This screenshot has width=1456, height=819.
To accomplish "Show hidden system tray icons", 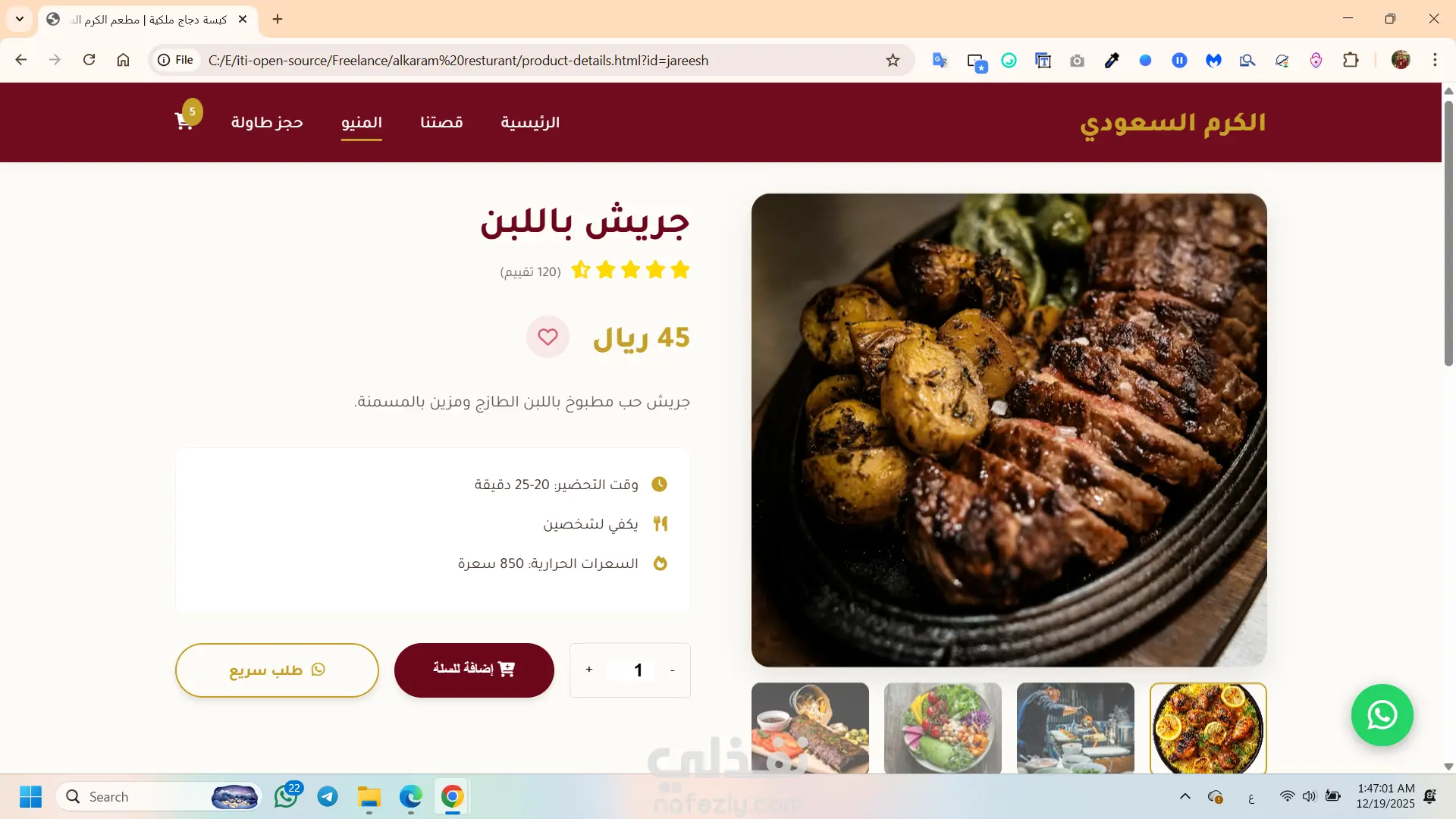I will point(1185,796).
